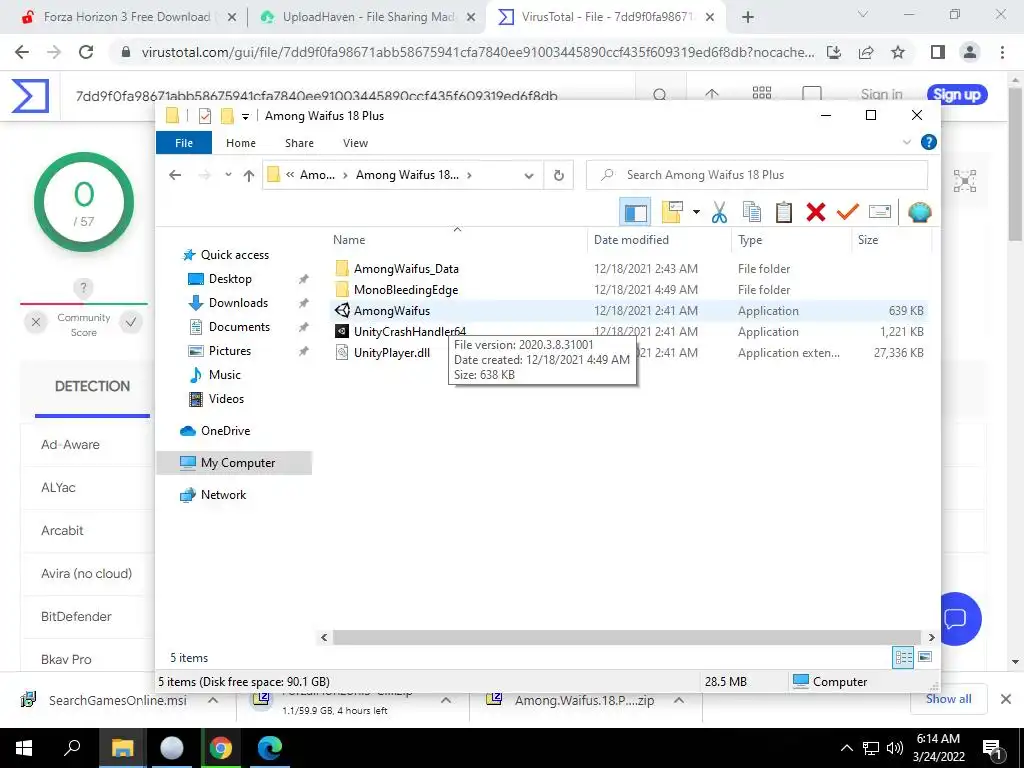This screenshot has width=1024, height=768.
Task: Switch to Details view layout
Action: pyautogui.click(x=903, y=657)
